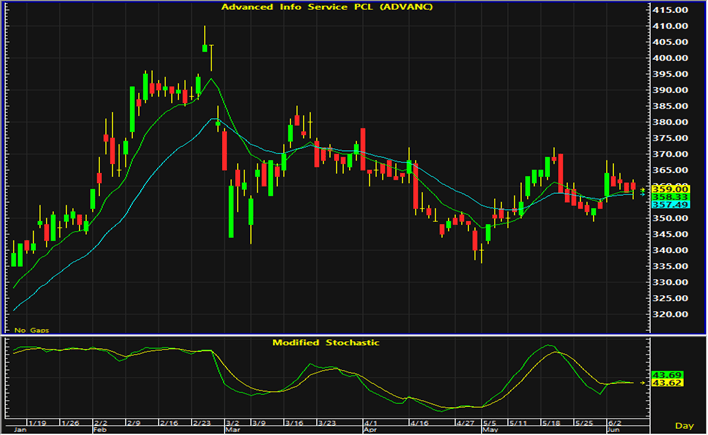Click the Advanced Info Service PCL (ADVANC) chart title
Viewport: 708px width, 435px height.
[327, 7]
